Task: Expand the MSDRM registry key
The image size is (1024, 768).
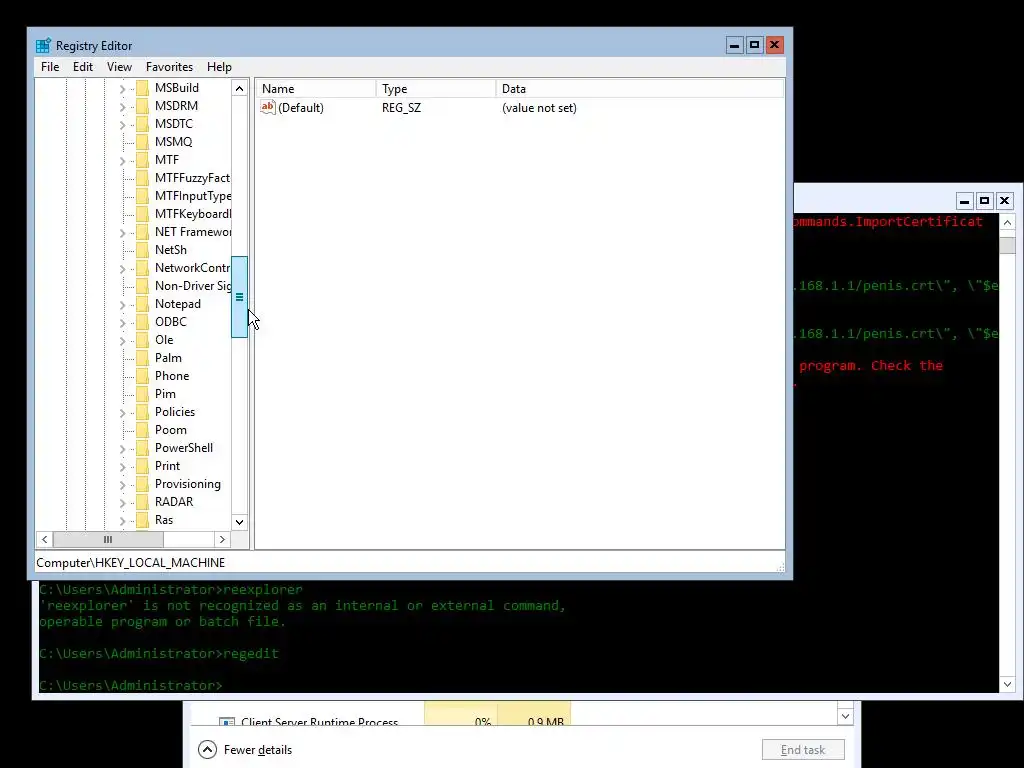Action: pos(122,106)
